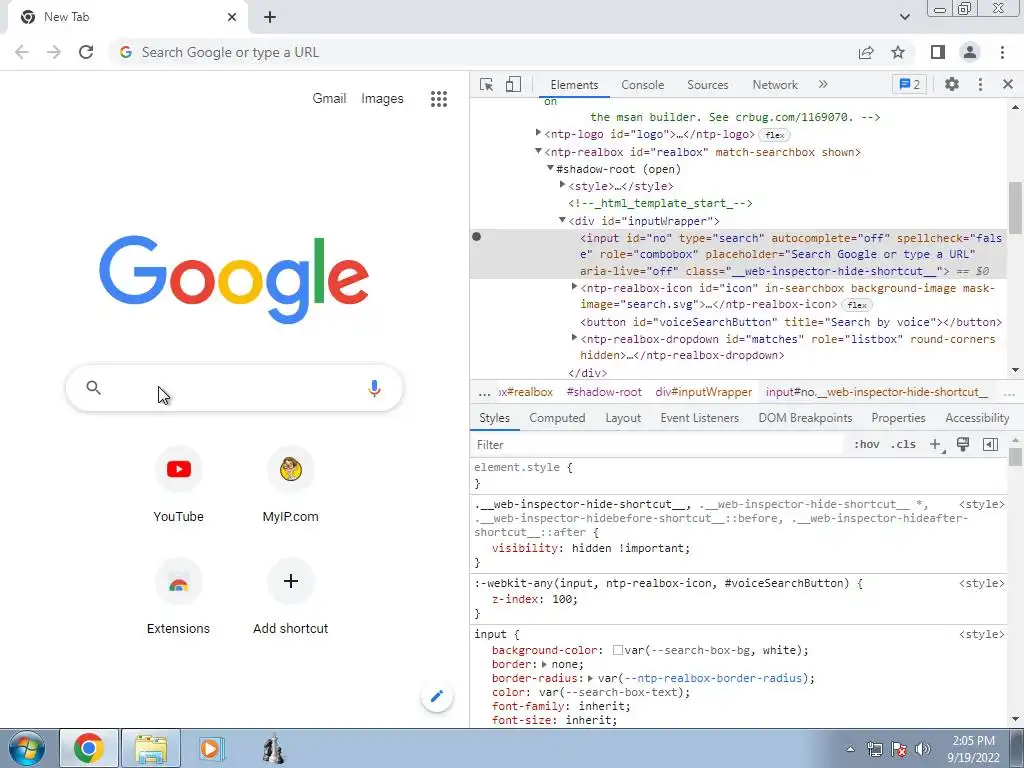Click the Add shortcut plus tile
This screenshot has height=768, width=1024.
tap(291, 597)
